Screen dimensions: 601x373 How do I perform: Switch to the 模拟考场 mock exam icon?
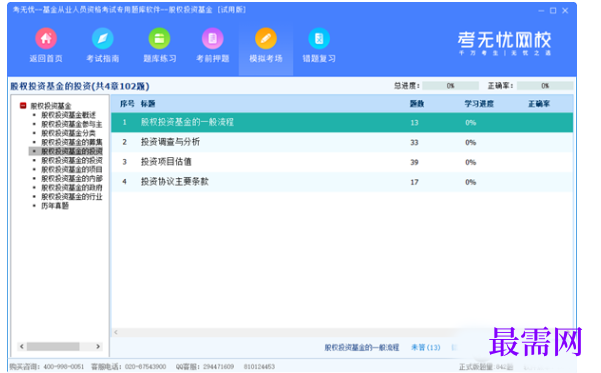click(x=266, y=38)
